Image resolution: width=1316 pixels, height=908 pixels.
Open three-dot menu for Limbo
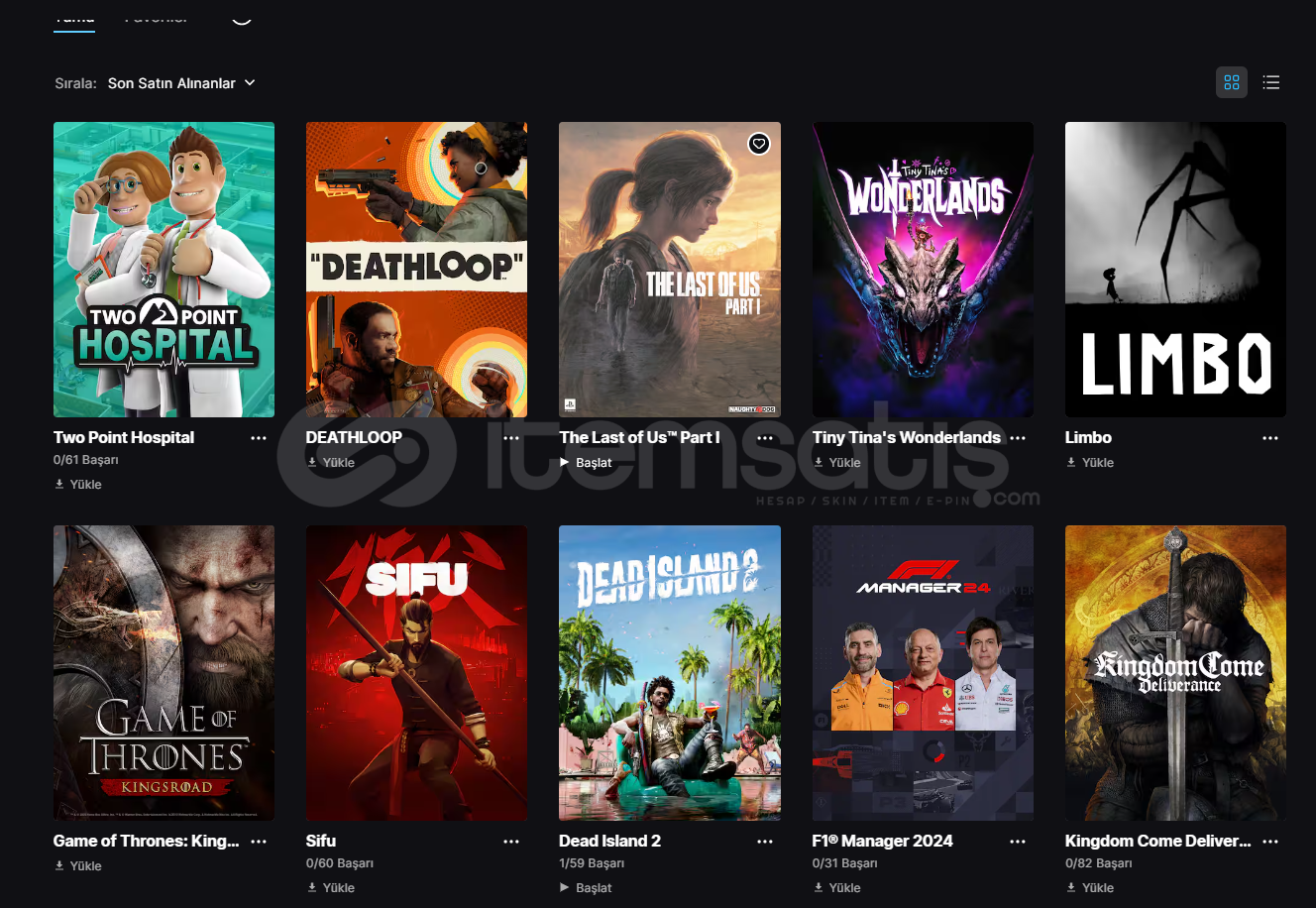[1270, 437]
